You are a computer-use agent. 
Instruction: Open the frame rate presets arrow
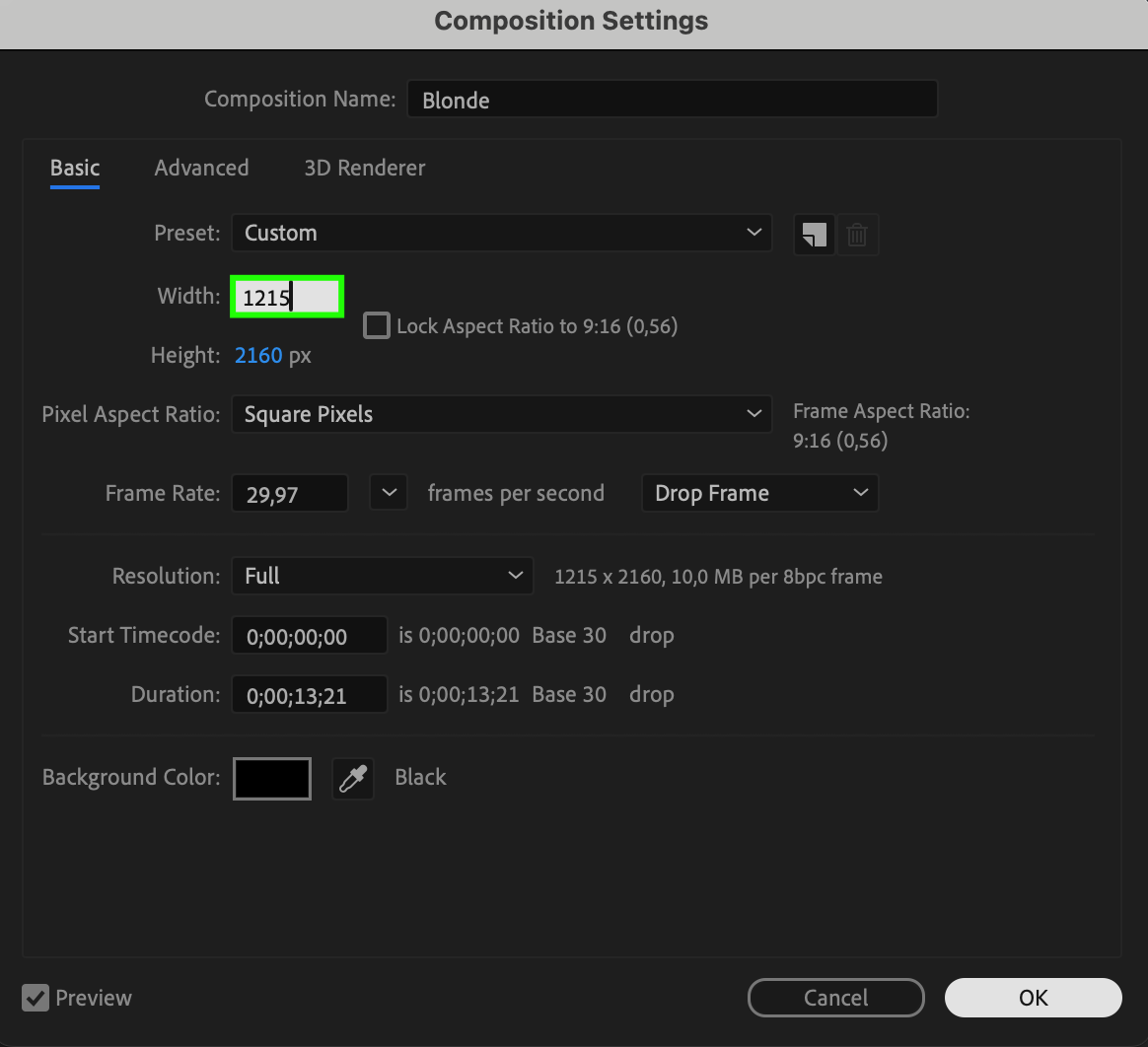pyautogui.click(x=389, y=493)
